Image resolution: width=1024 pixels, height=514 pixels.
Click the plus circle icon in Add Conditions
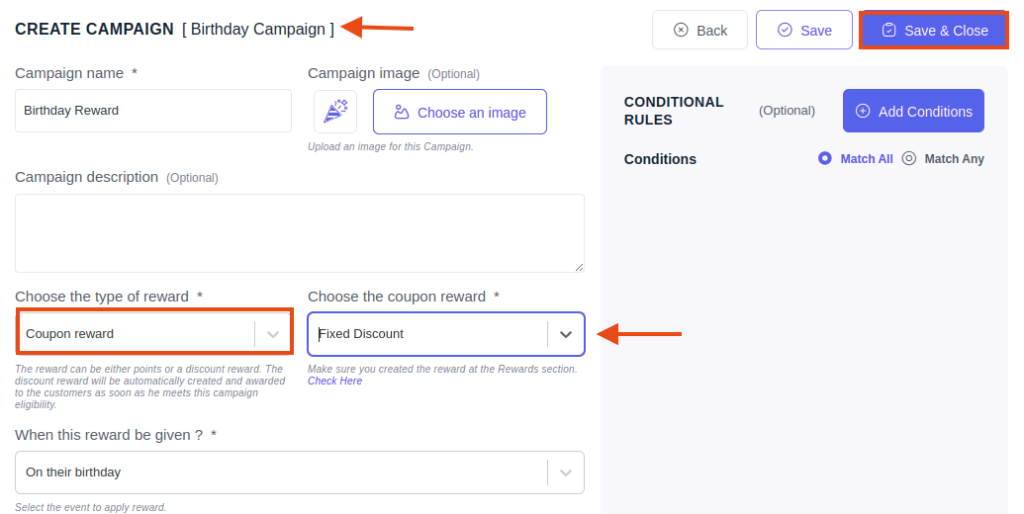863,111
